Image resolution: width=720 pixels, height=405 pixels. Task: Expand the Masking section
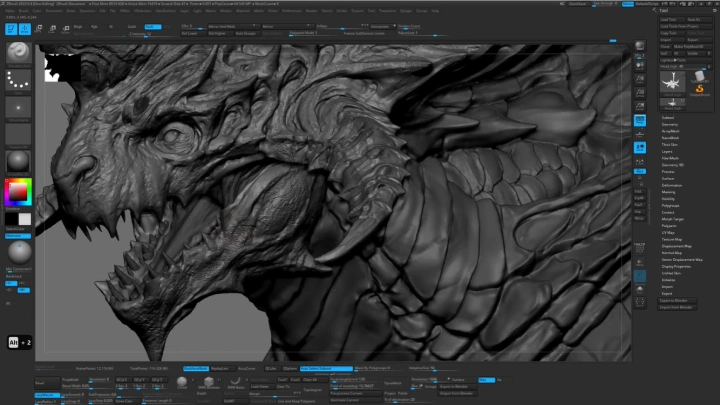pyautogui.click(x=669, y=192)
